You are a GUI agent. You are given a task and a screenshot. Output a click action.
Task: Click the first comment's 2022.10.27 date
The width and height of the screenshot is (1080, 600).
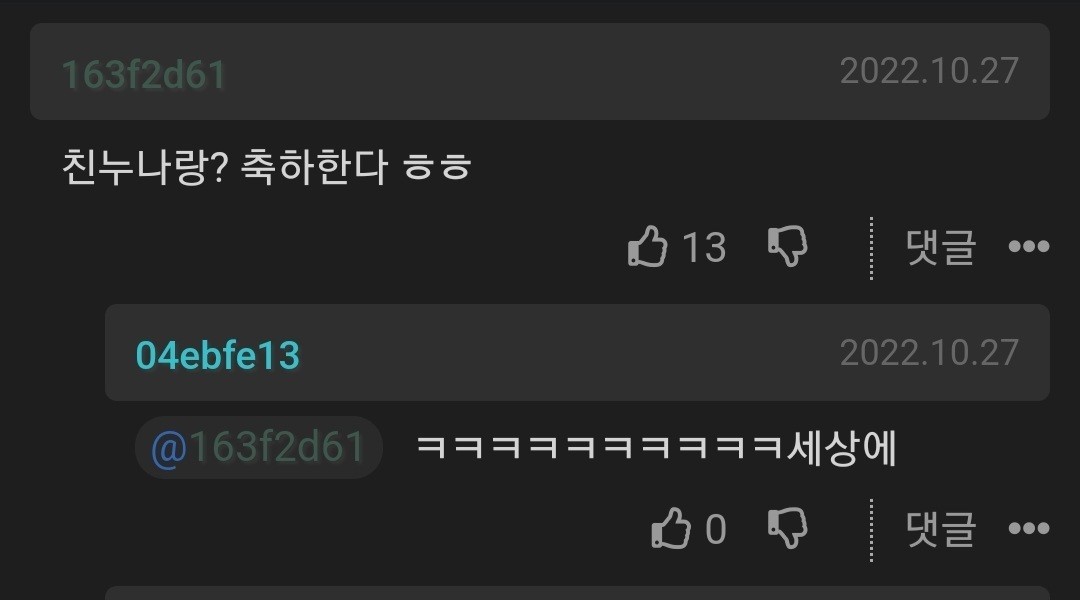click(929, 71)
